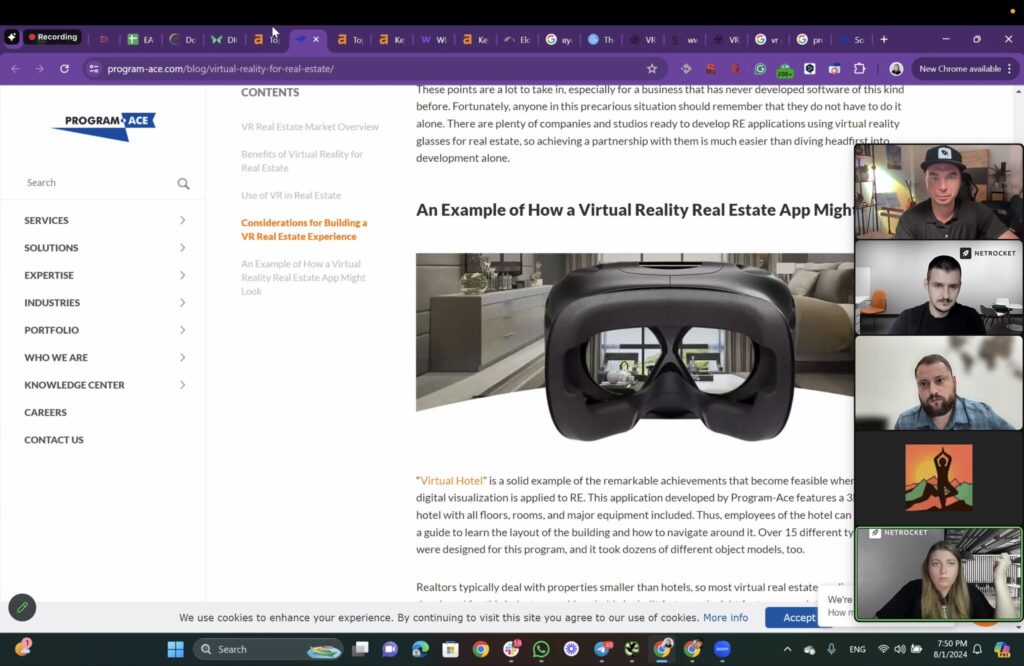Expand the SERVICES navigation chevron
The image size is (1024, 666).
183,220
